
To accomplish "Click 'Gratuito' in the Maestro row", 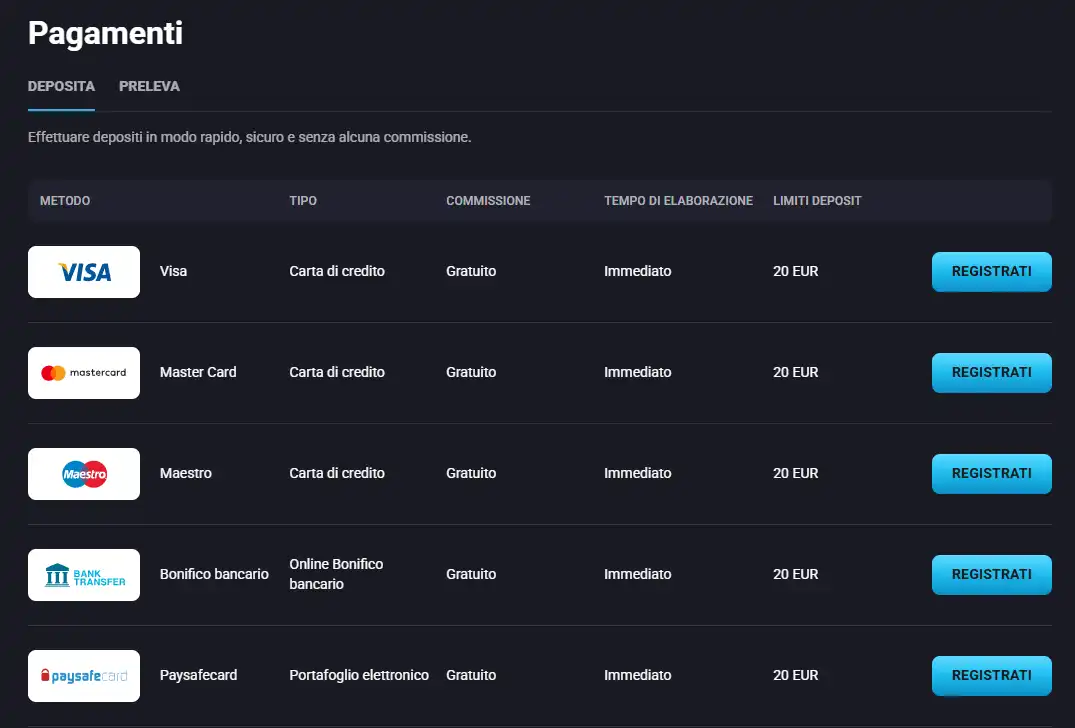I will tap(471, 473).
